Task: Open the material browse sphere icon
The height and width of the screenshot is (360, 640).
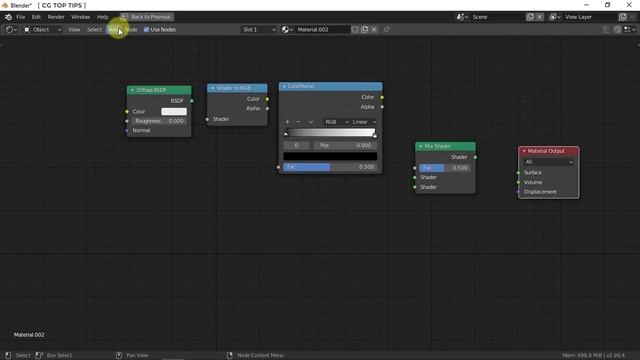Action: click(x=287, y=29)
